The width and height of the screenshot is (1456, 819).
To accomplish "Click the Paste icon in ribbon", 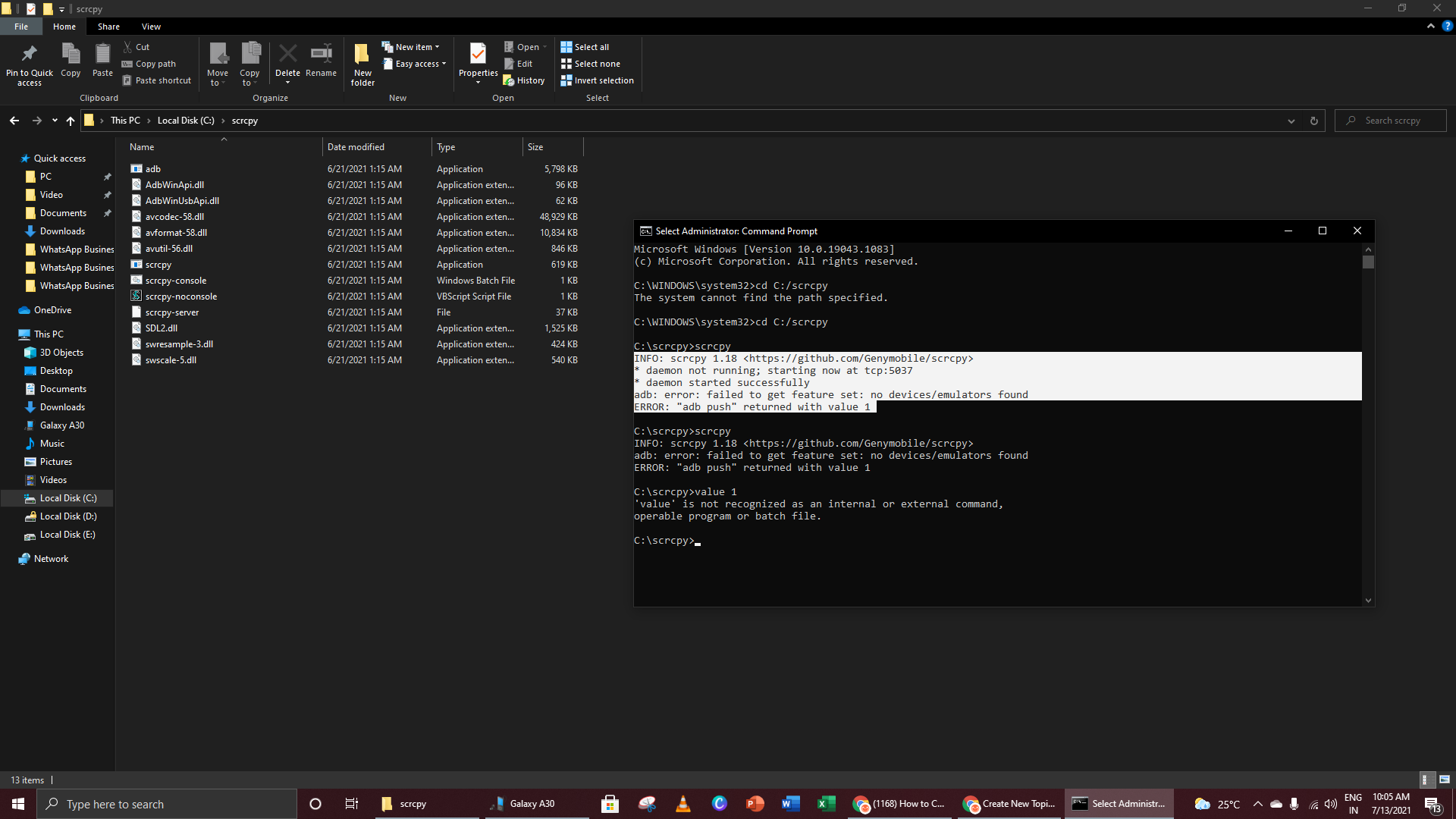I will click(x=102, y=54).
